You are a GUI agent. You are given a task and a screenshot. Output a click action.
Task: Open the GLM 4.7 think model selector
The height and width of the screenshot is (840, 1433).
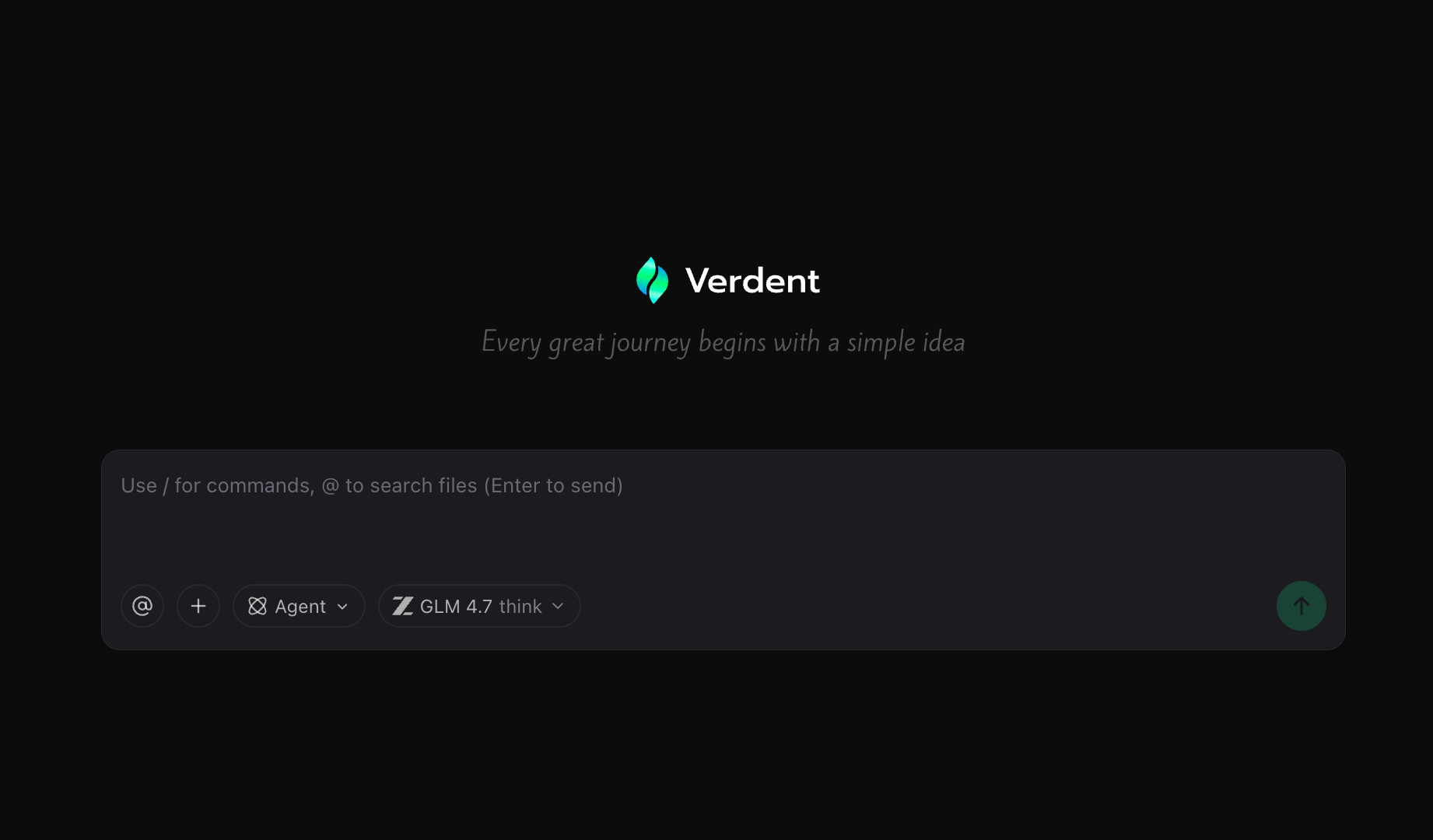click(479, 606)
